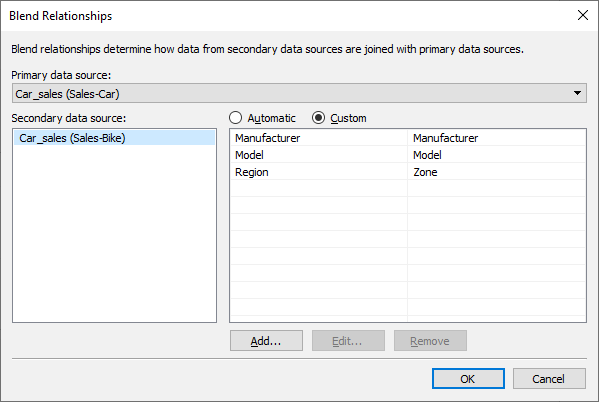Click the Edit... button
This screenshot has width=599, height=402.
pos(348,340)
